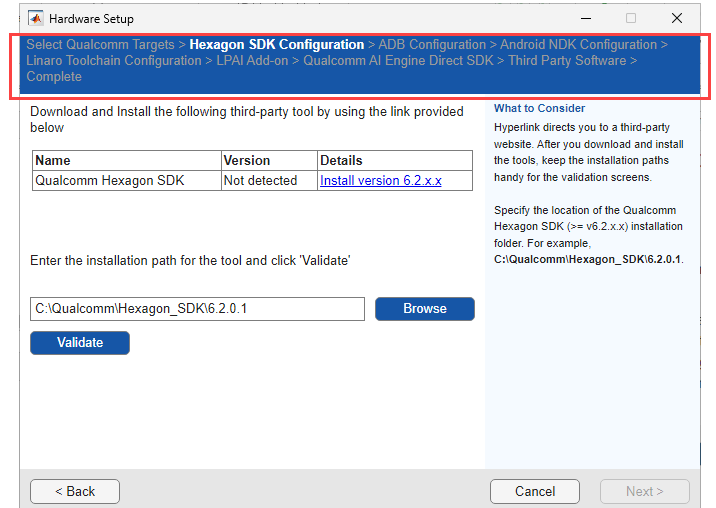Click the MATLAB icon in title bar
This screenshot has width=716, height=508.
[35, 18]
